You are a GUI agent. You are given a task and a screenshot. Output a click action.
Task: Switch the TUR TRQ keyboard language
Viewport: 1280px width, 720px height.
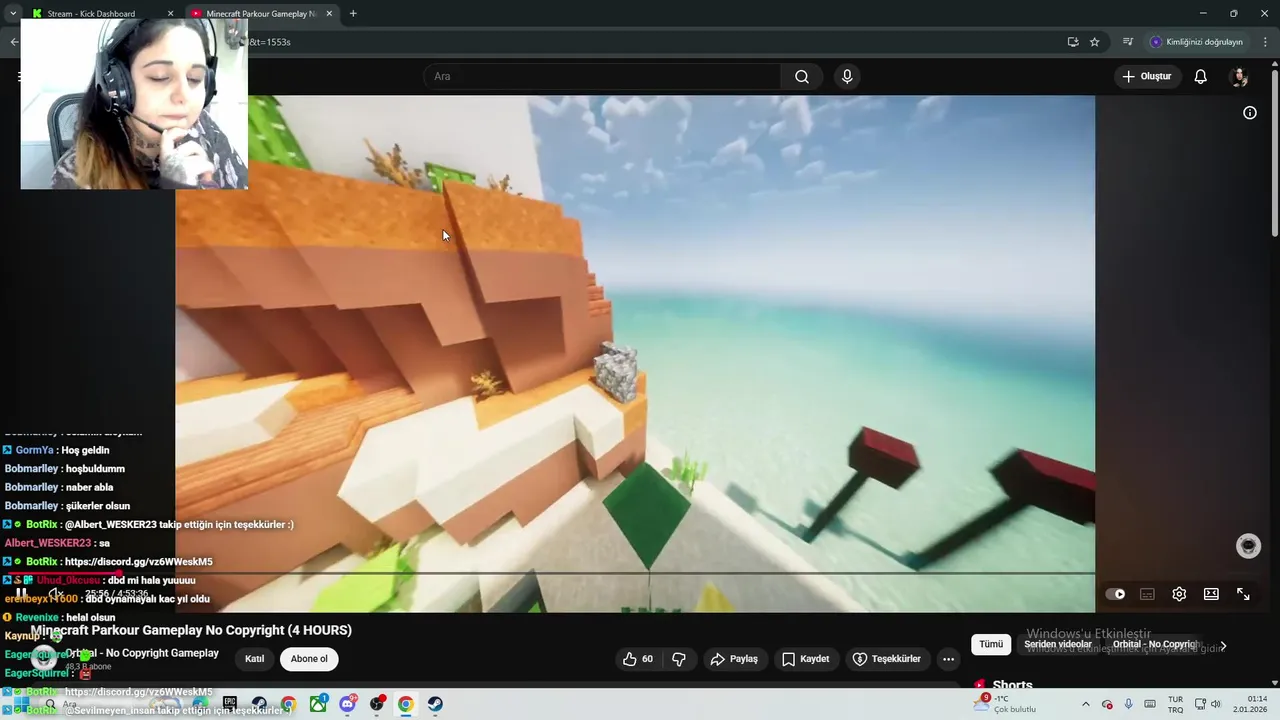click(1176, 704)
